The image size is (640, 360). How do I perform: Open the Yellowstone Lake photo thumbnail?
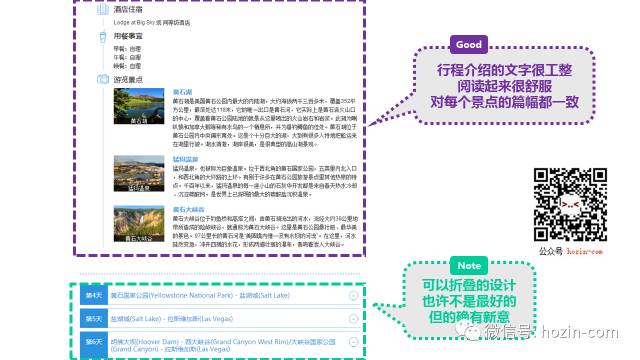(x=139, y=106)
